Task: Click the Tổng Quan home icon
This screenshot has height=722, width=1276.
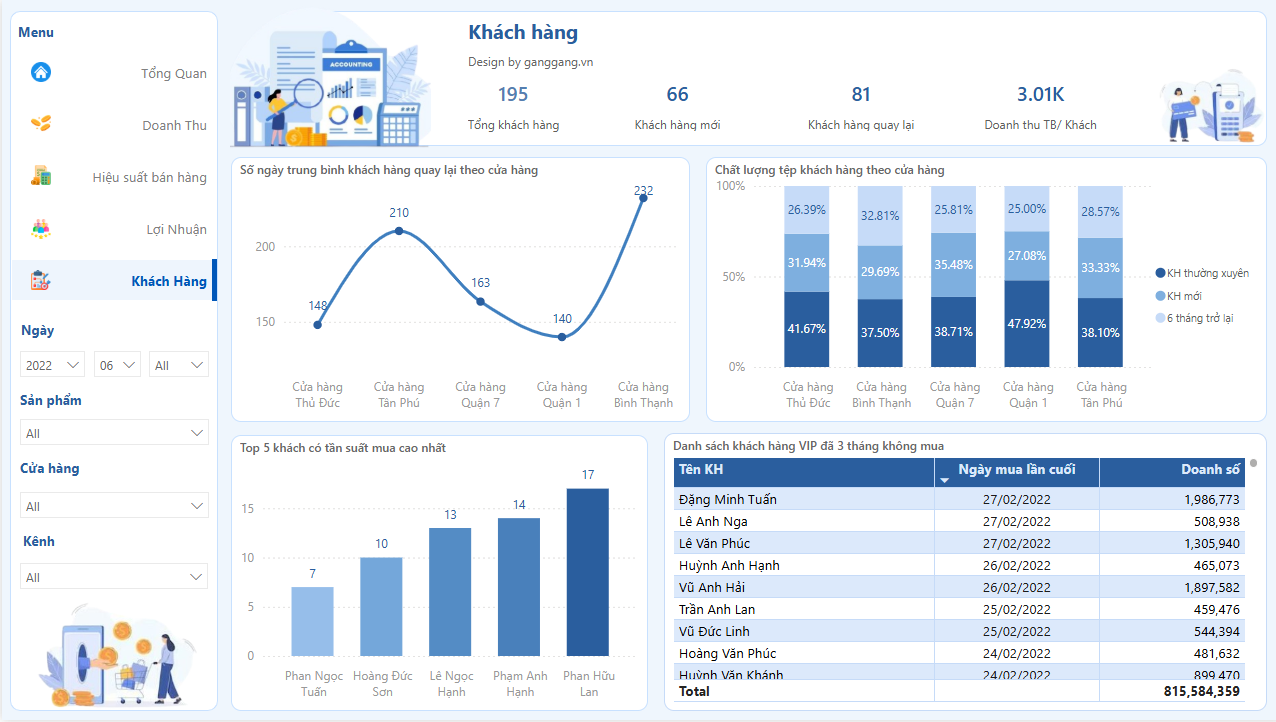Action: tap(41, 72)
